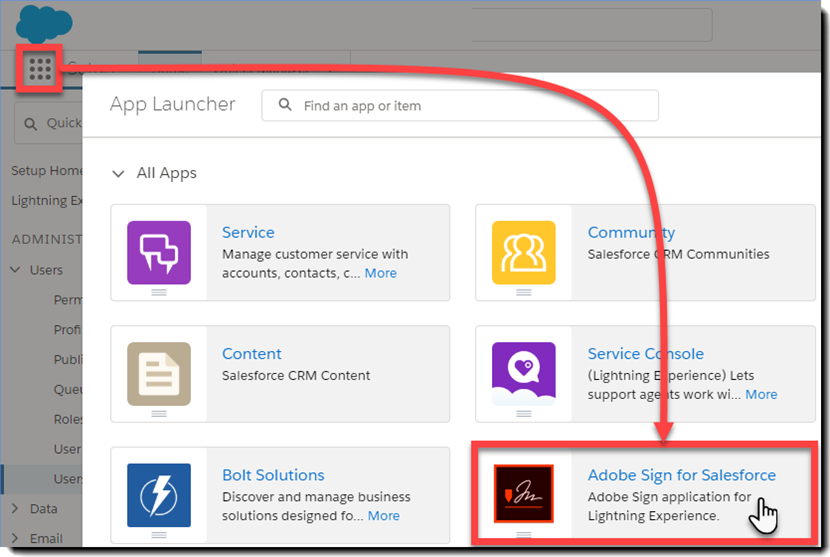Open the Service app link
This screenshot has height=557, width=830.
tap(248, 232)
